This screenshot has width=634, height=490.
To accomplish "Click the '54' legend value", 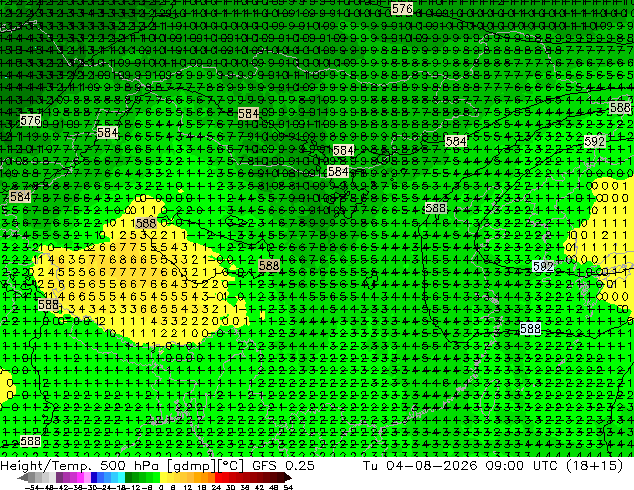I will pyautogui.click(x=287, y=488).
